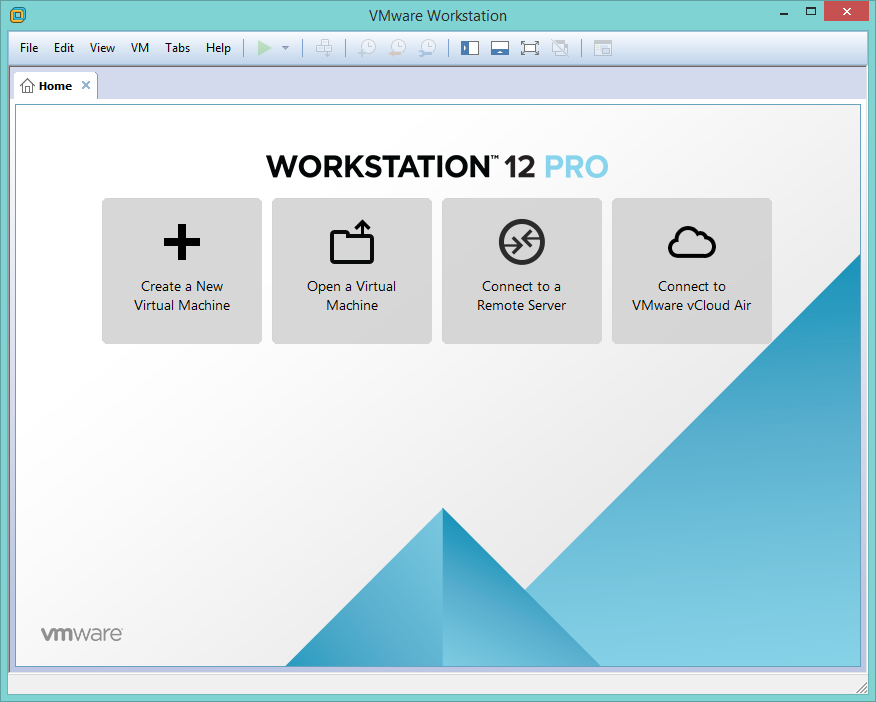Click the green Power On play icon
The image size is (876, 702).
(x=264, y=48)
